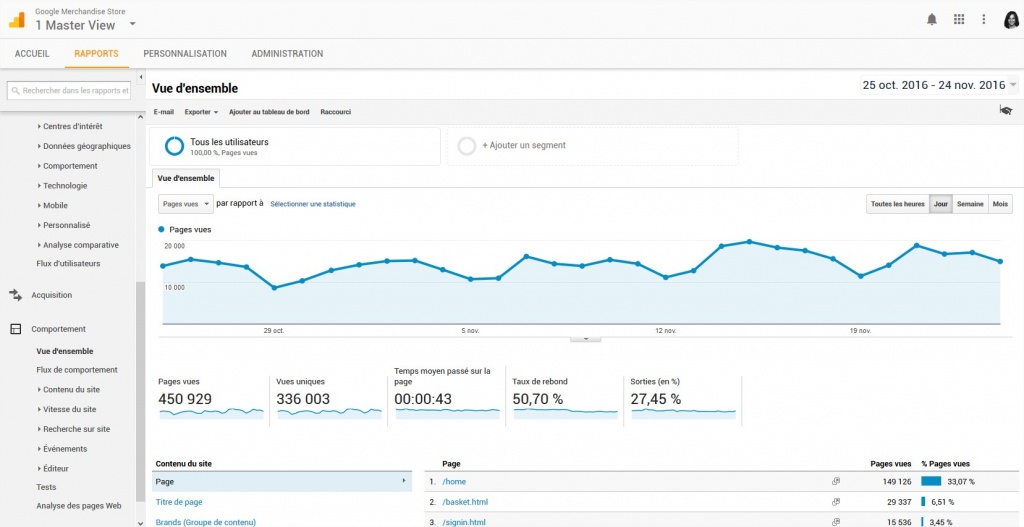Viewport: 1024px width, 527px height.
Task: Switch to the ADMINISTRATION tab
Action: pyautogui.click(x=287, y=54)
